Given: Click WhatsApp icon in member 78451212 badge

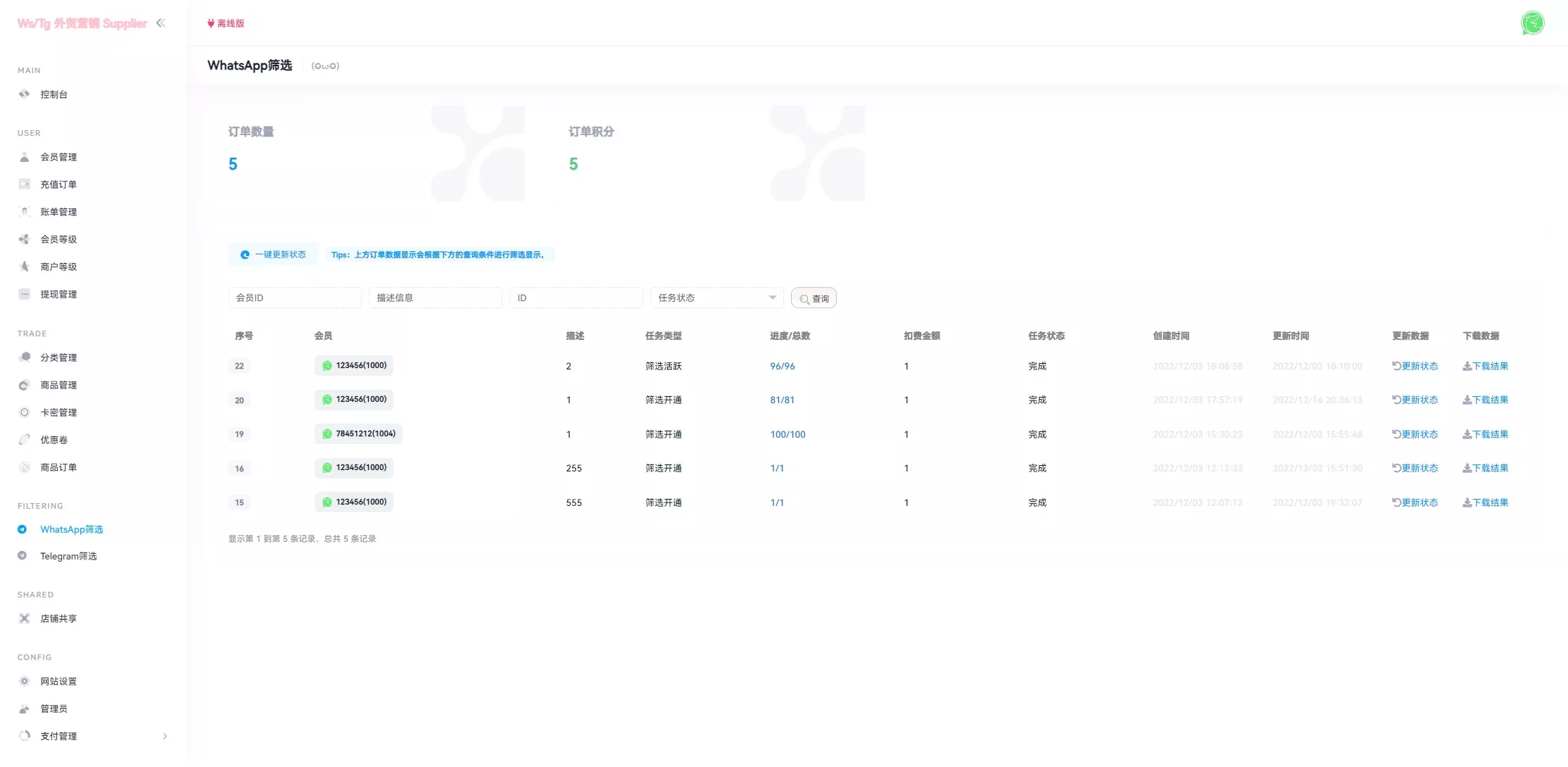Looking at the screenshot, I should [x=327, y=434].
